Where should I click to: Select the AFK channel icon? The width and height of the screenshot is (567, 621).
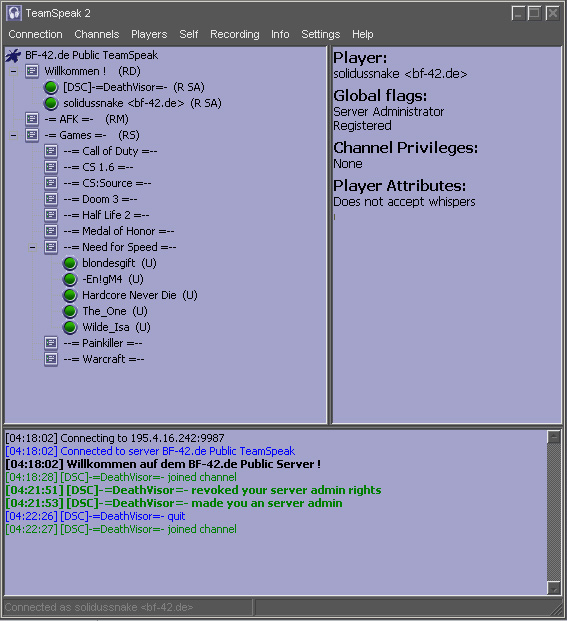[x=32, y=119]
